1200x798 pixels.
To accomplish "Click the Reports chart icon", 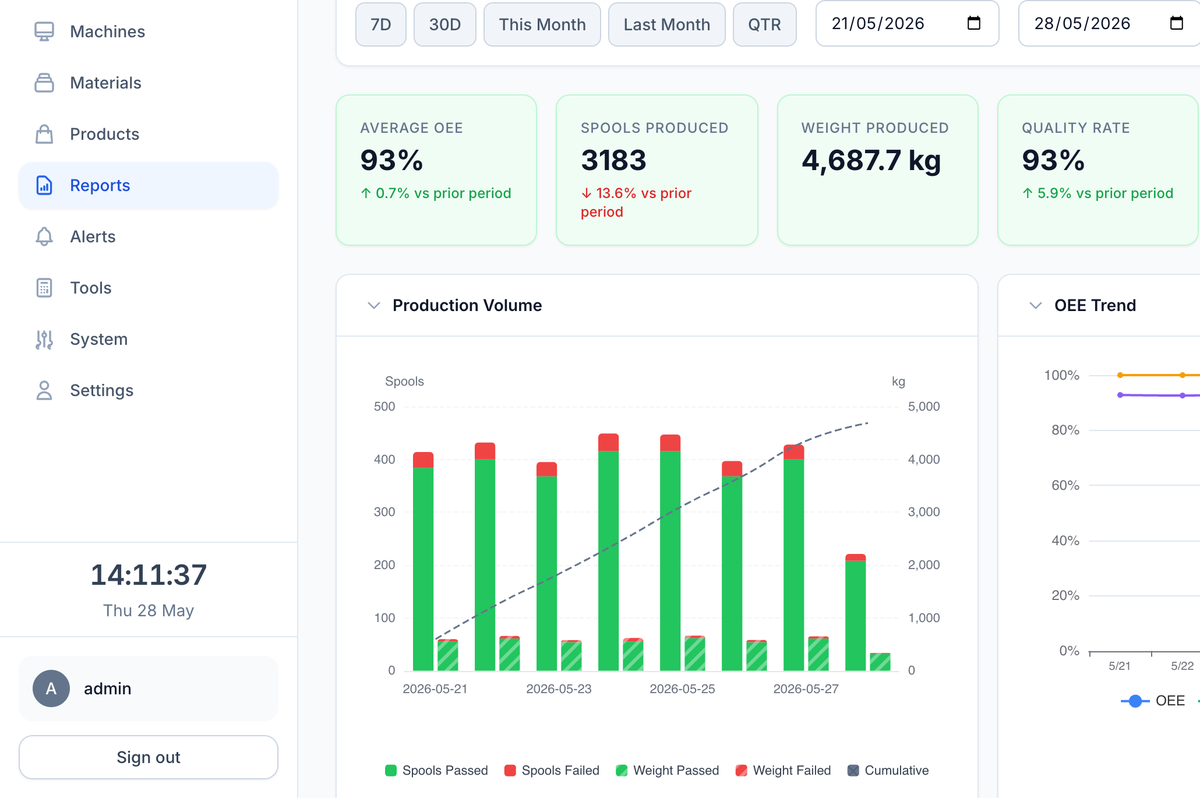I will pos(44,185).
